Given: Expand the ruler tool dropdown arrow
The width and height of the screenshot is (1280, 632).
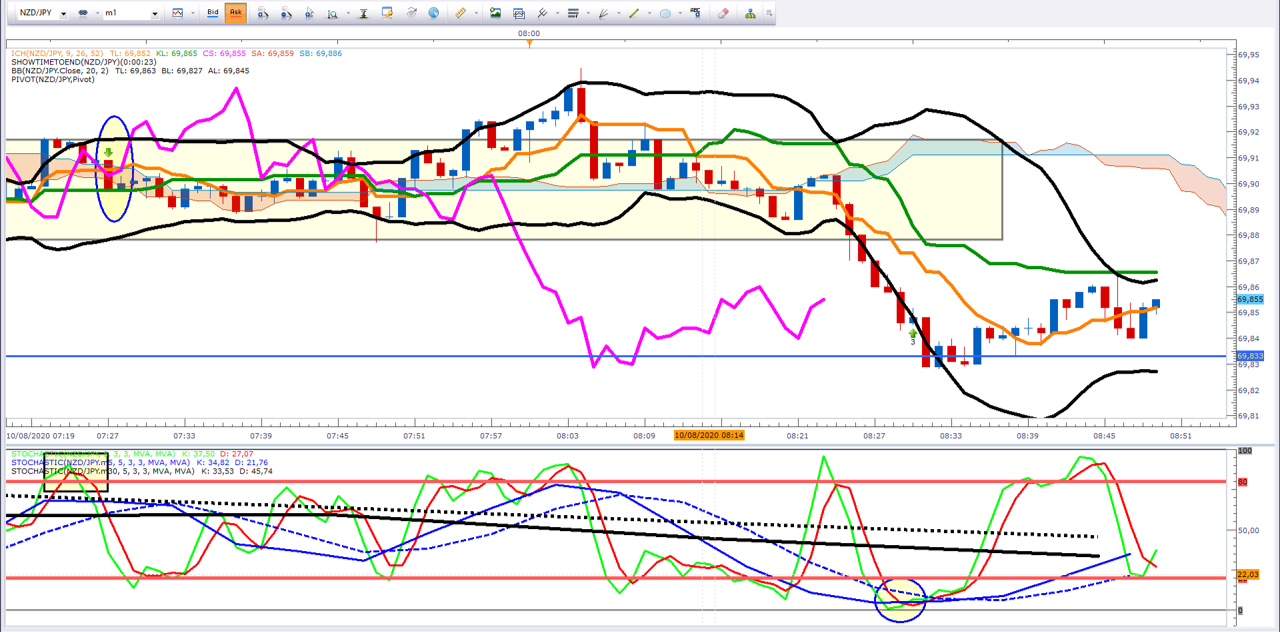Looking at the screenshot, I should 476,13.
